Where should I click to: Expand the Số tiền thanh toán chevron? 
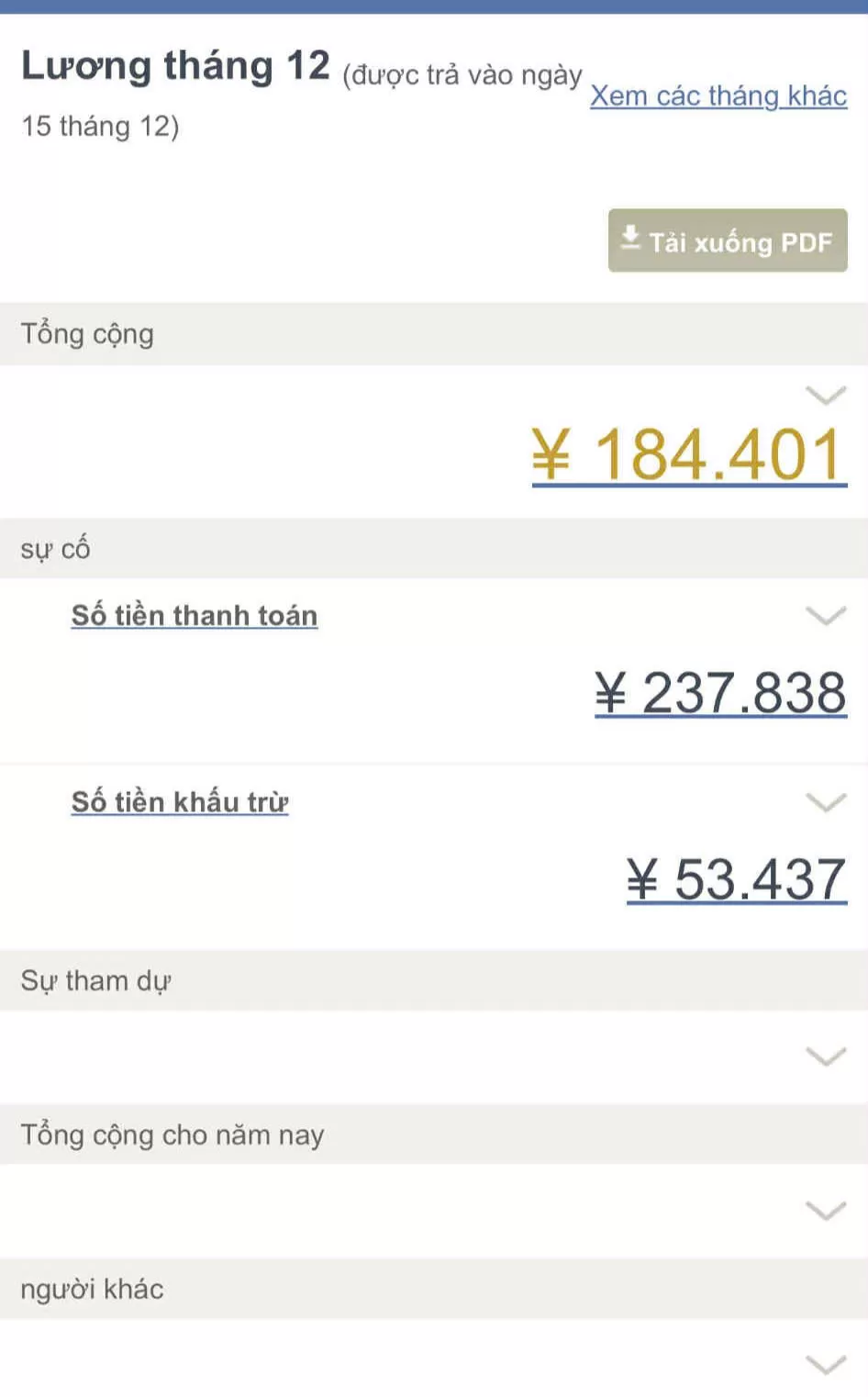pyautogui.click(x=825, y=615)
